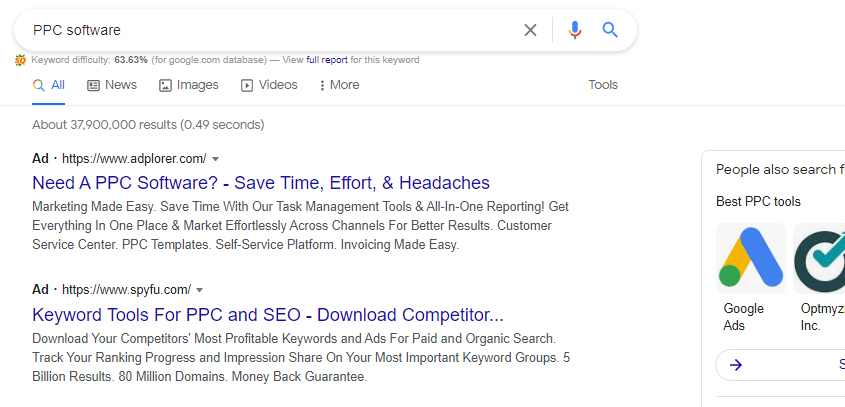
Task: Click the arrow icon under Best PPC tools
Action: tap(736, 365)
